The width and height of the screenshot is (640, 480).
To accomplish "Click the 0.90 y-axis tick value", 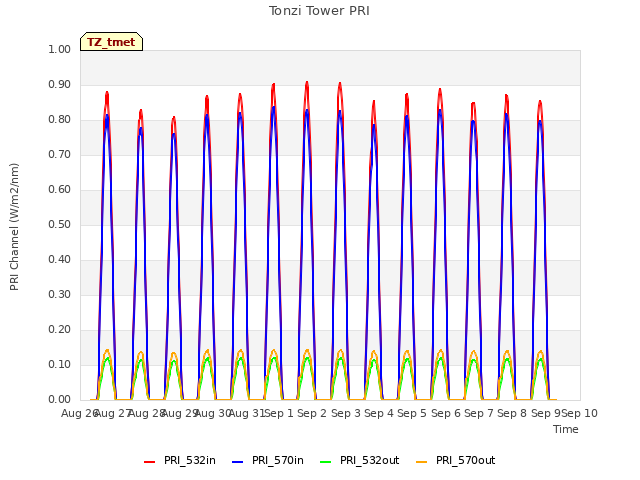I will pos(60,84).
